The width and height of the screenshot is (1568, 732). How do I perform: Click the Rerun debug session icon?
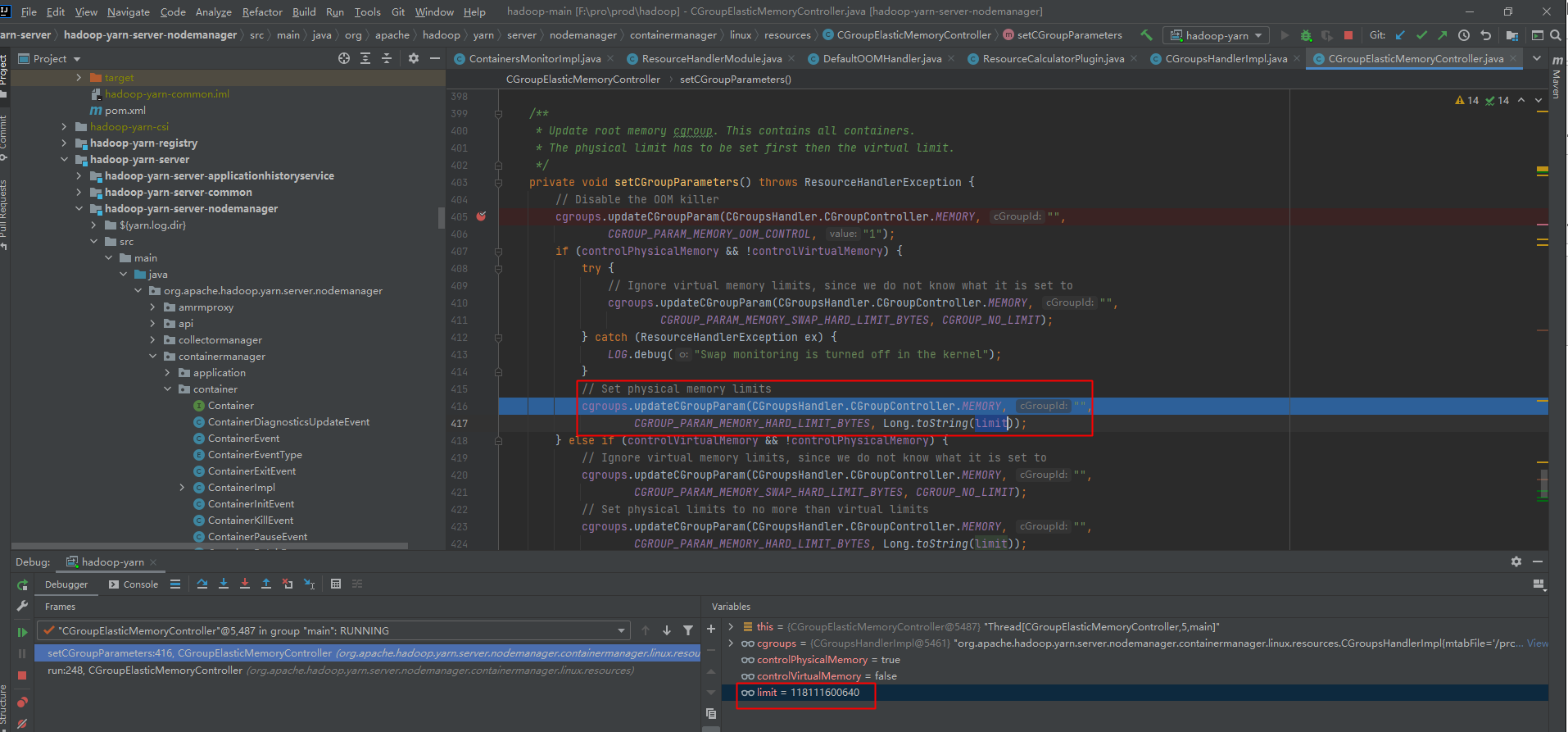pyautogui.click(x=22, y=584)
